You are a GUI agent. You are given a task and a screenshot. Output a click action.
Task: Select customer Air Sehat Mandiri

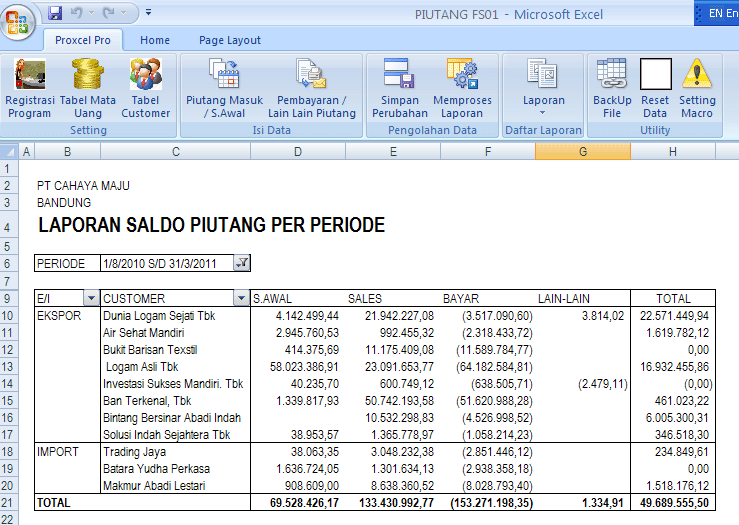(144, 333)
